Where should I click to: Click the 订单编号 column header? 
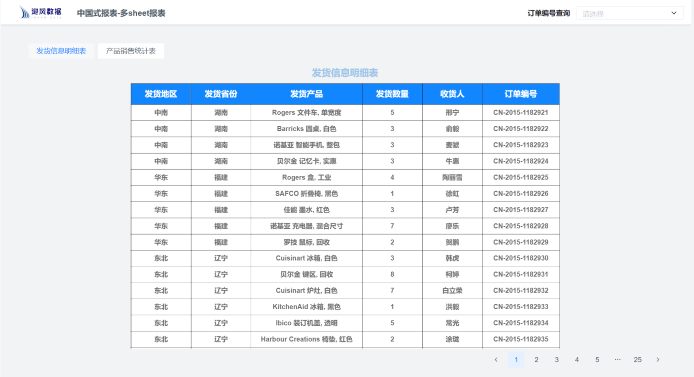[521, 94]
